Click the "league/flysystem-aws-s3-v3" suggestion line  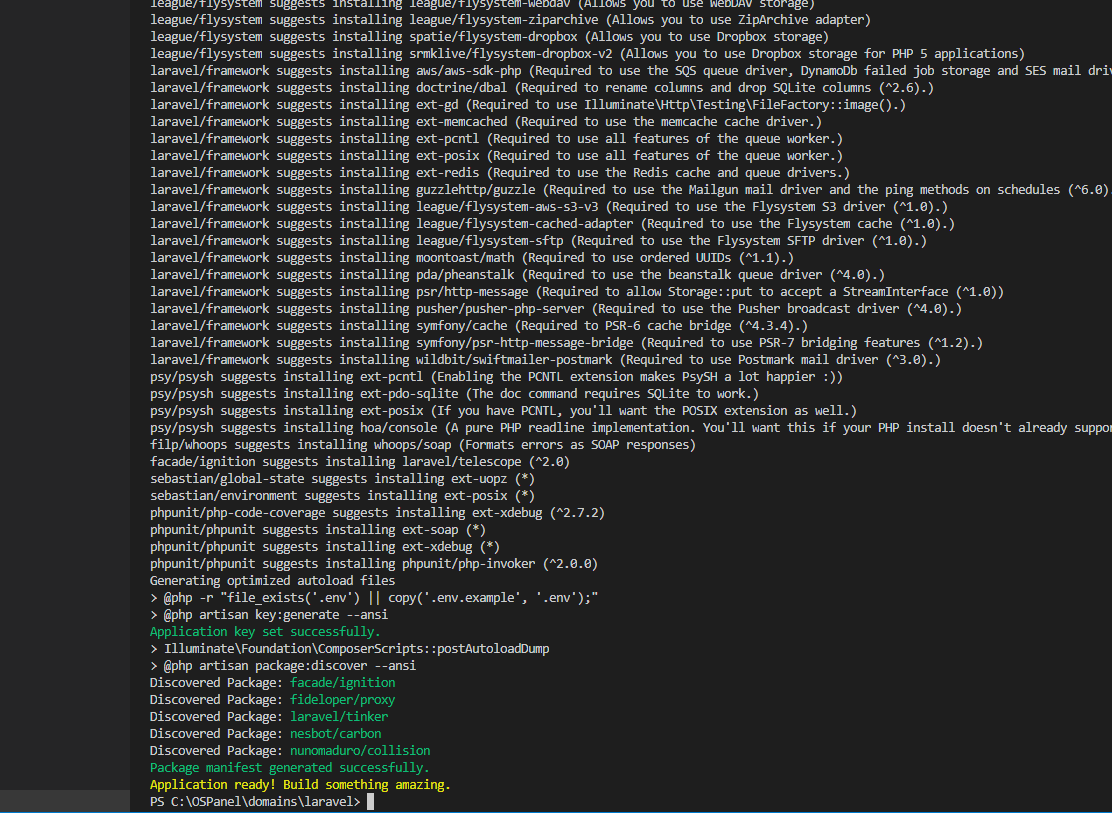(x=549, y=206)
